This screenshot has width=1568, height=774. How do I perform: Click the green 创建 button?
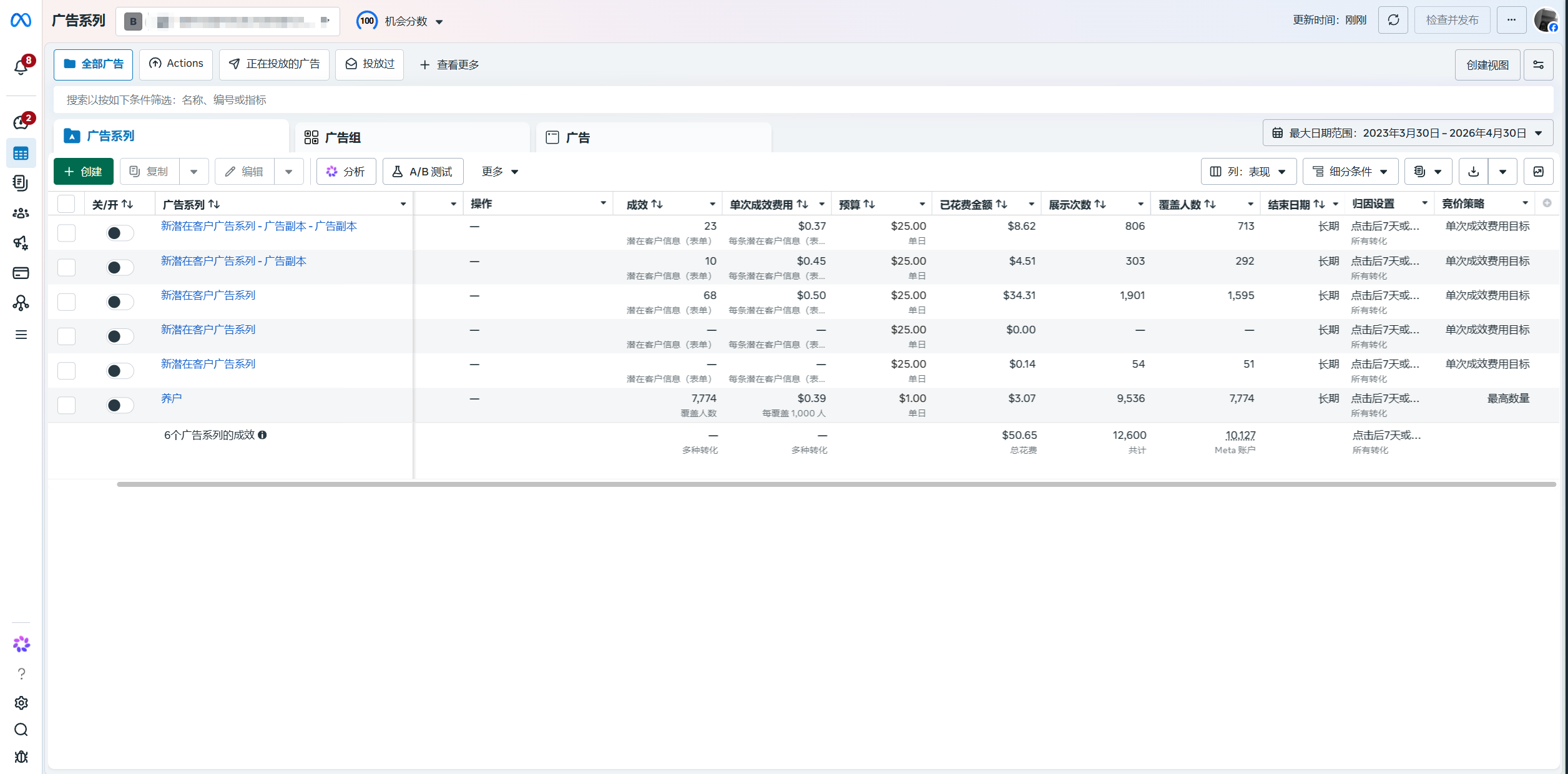[83, 172]
